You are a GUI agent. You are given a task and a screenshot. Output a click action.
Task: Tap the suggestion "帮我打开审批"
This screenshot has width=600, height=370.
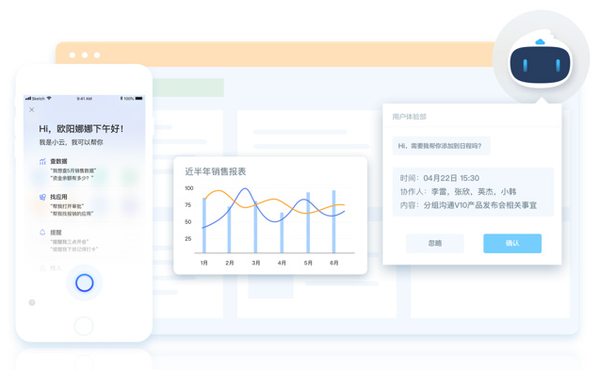click(x=67, y=206)
